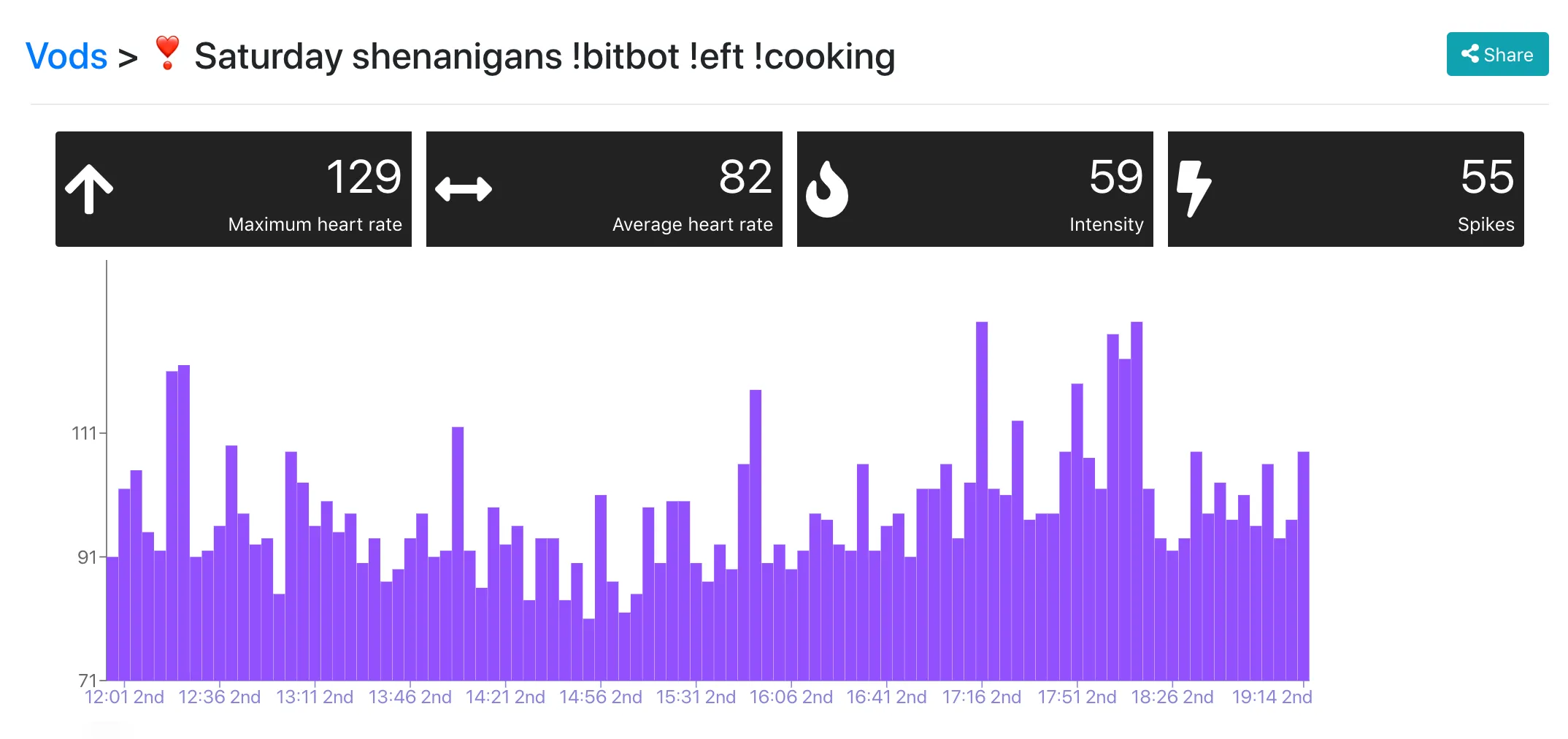Click the 12:01 2nd axis label
This screenshot has height=739, width=1568.
click(124, 697)
